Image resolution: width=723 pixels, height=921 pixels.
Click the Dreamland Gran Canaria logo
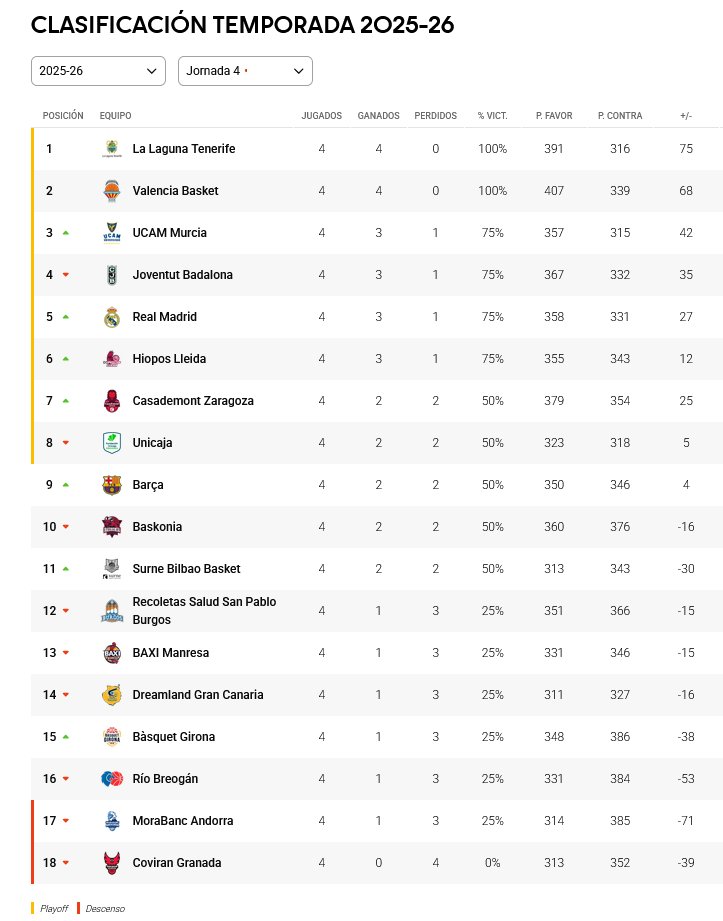pos(112,695)
